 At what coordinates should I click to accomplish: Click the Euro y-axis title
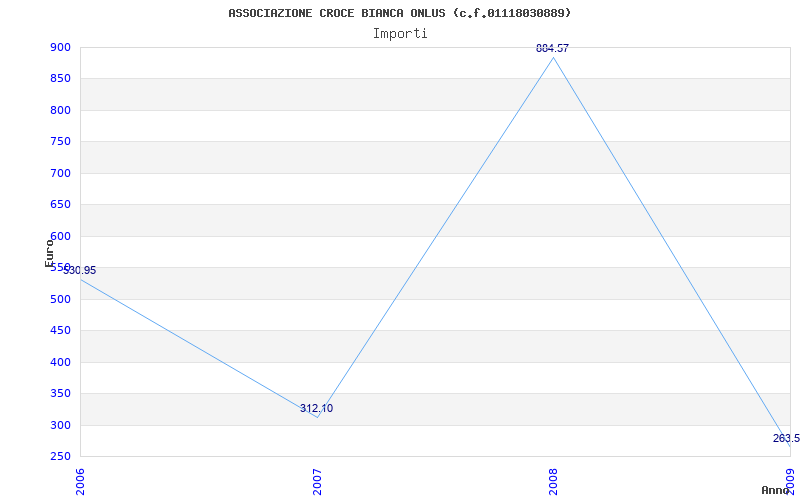point(49,253)
